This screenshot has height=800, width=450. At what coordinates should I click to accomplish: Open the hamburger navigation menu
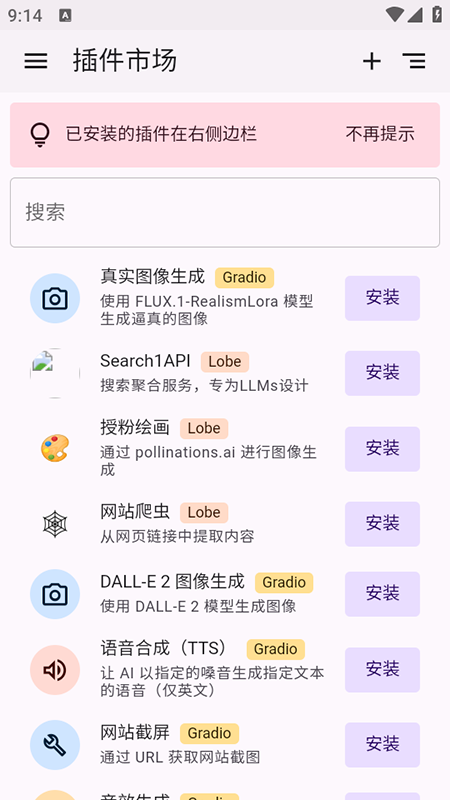[x=36, y=61]
